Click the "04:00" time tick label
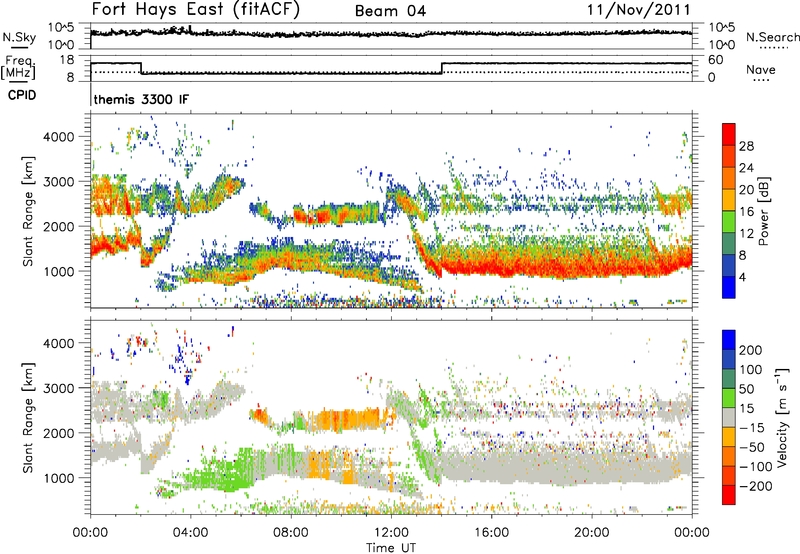Image resolution: width=800 pixels, height=554 pixels. (x=190, y=533)
